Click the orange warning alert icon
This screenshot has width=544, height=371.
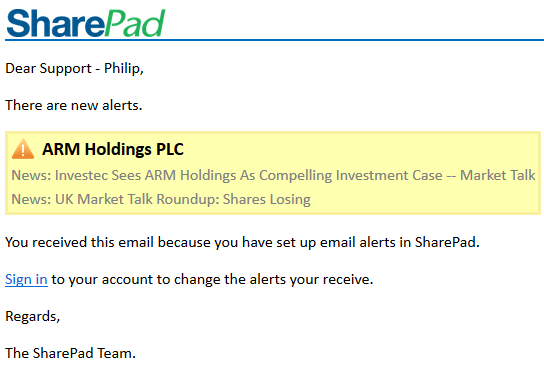point(23,149)
